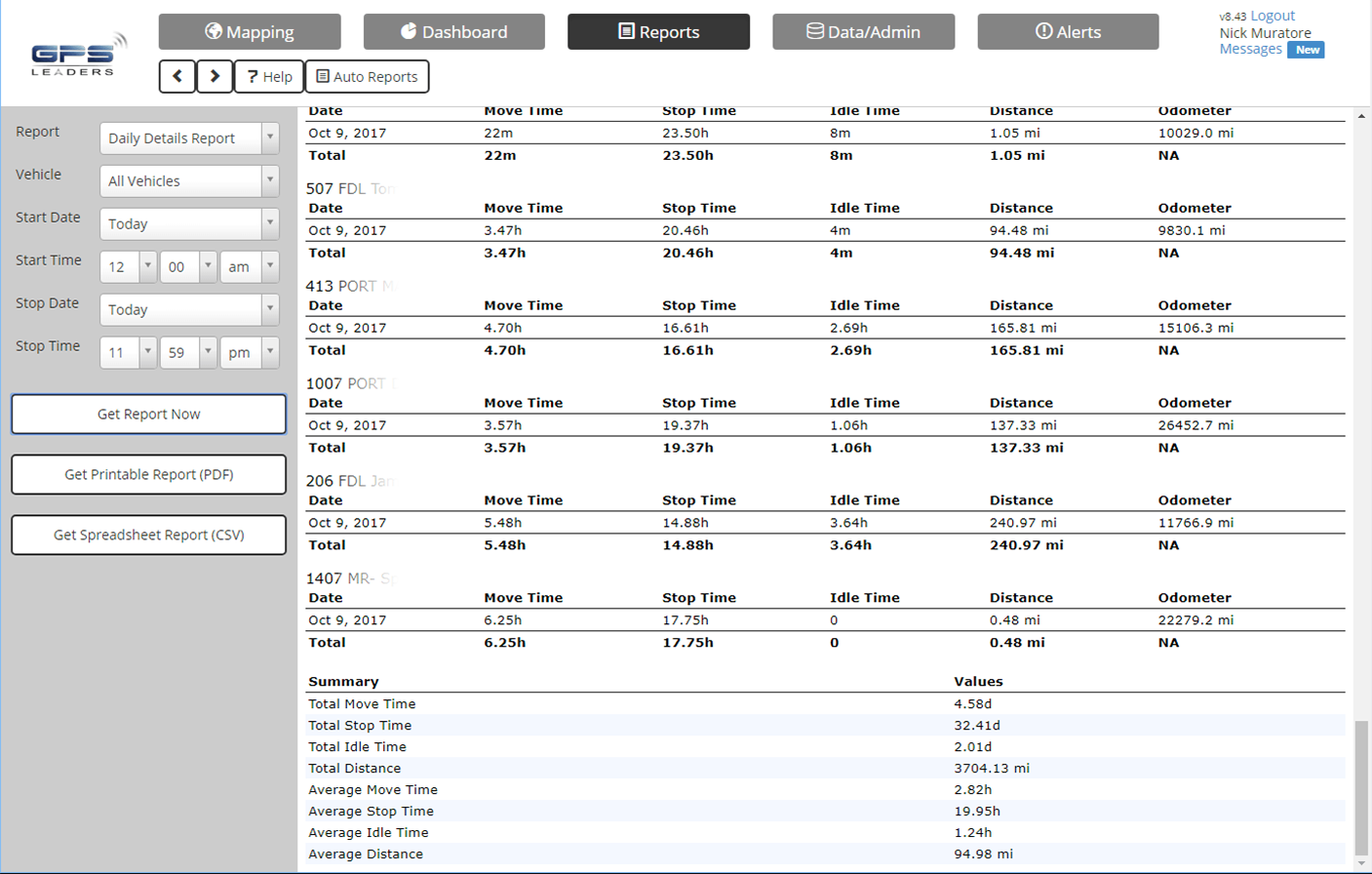Click odometer value 22279.2 mi
Screen dimensions: 1372x874
pos(1196,620)
